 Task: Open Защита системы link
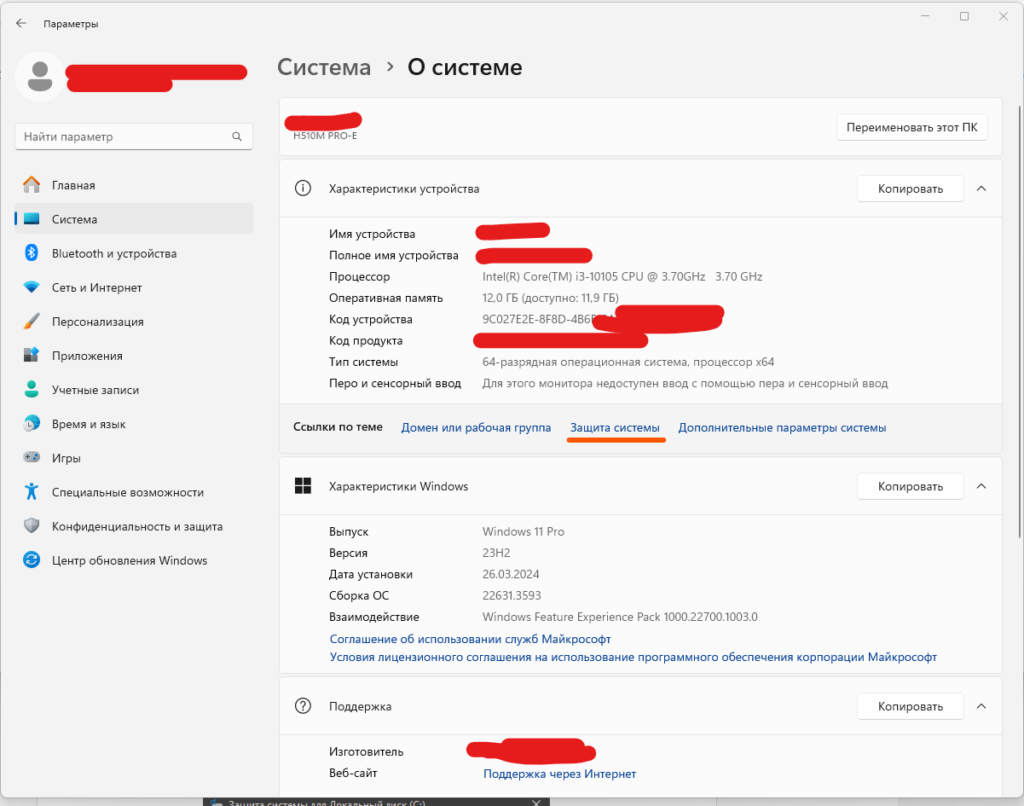615,427
